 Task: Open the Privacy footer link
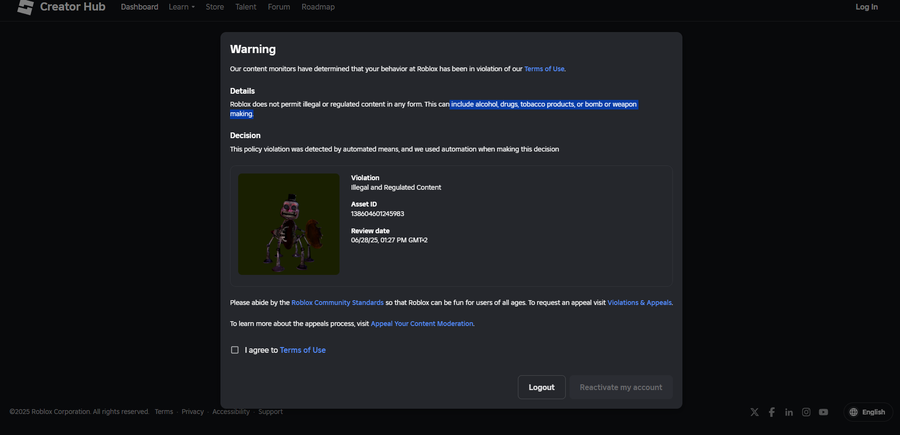coord(193,411)
